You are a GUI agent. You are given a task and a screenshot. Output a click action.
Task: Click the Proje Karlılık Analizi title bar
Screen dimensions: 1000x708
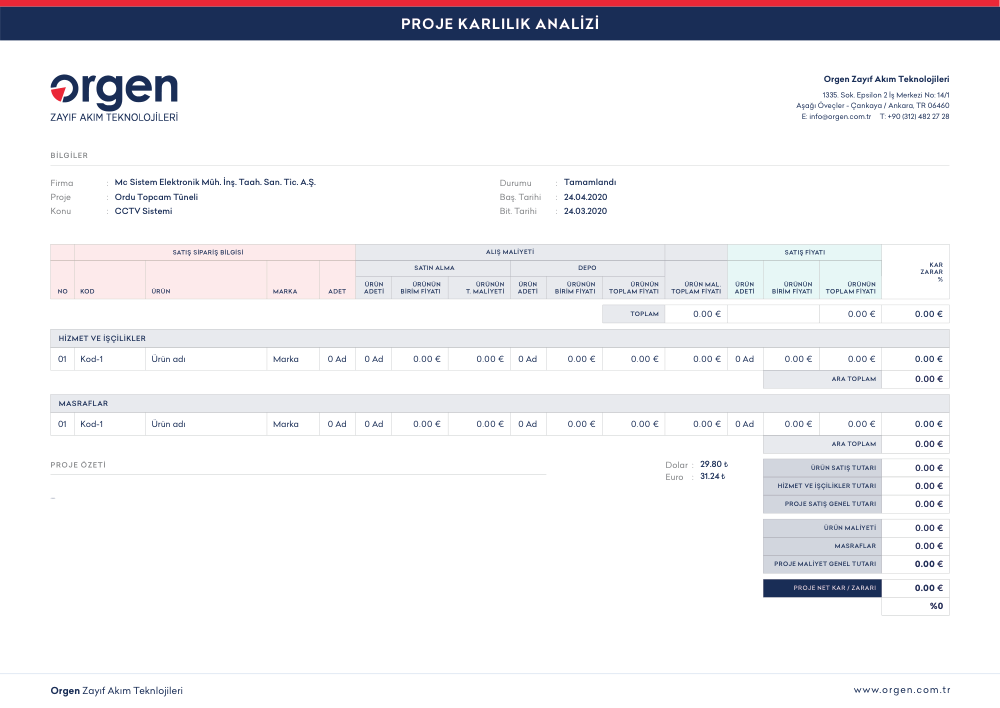(x=500, y=24)
